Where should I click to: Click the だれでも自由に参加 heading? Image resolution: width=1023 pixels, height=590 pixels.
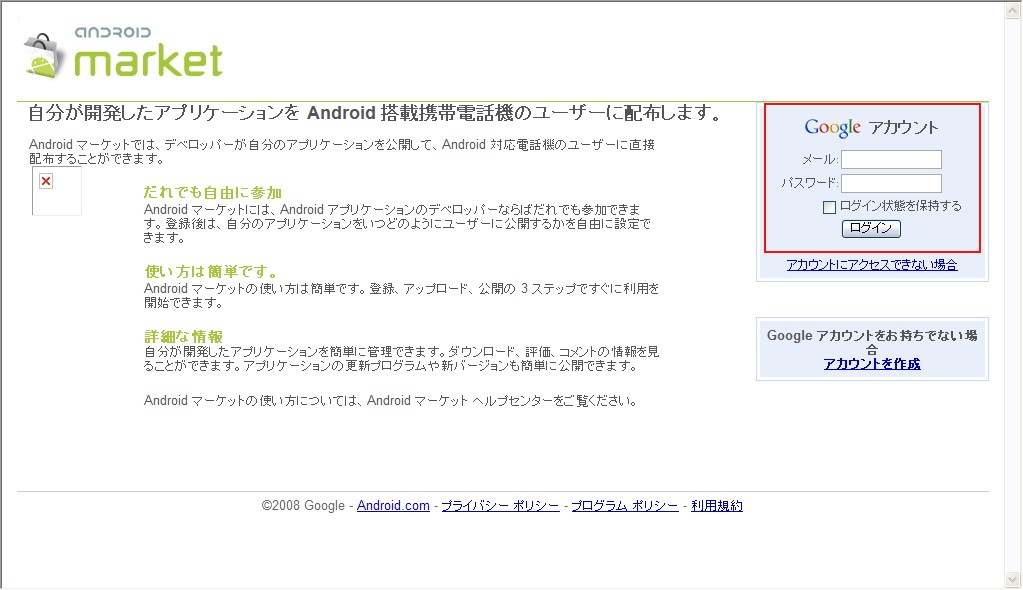pyautogui.click(x=213, y=192)
